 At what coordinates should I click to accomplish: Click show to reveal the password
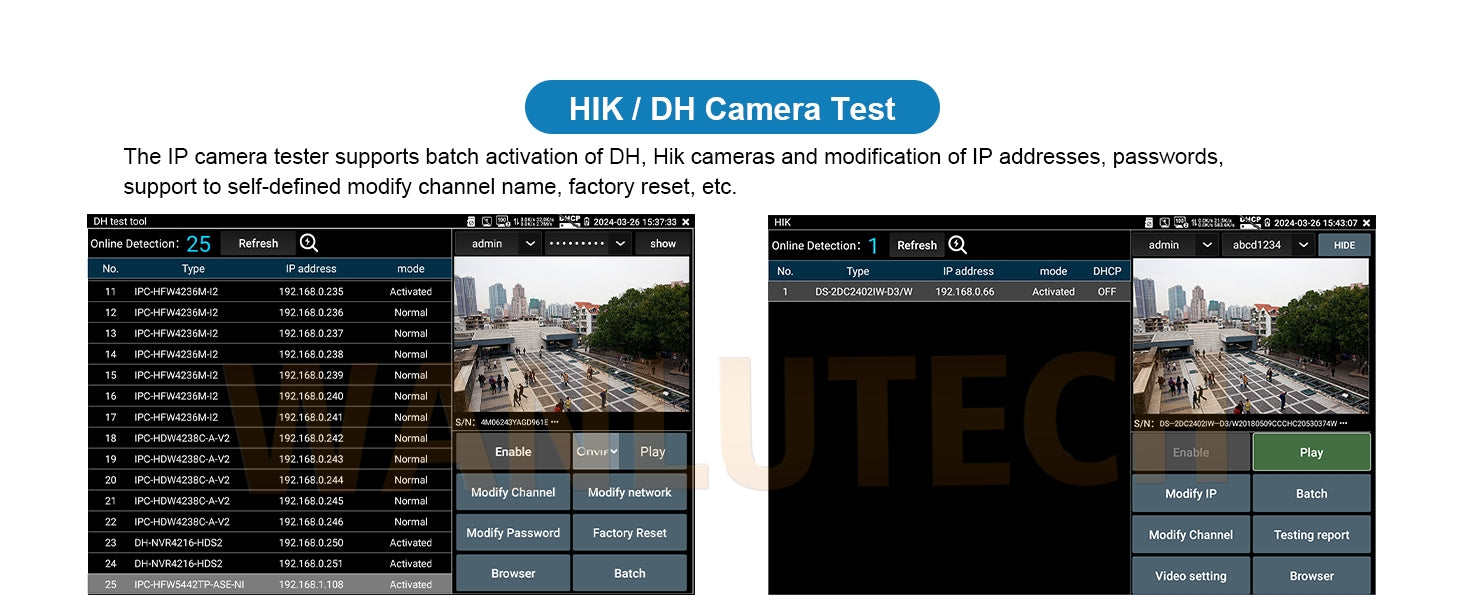pyautogui.click(x=663, y=243)
